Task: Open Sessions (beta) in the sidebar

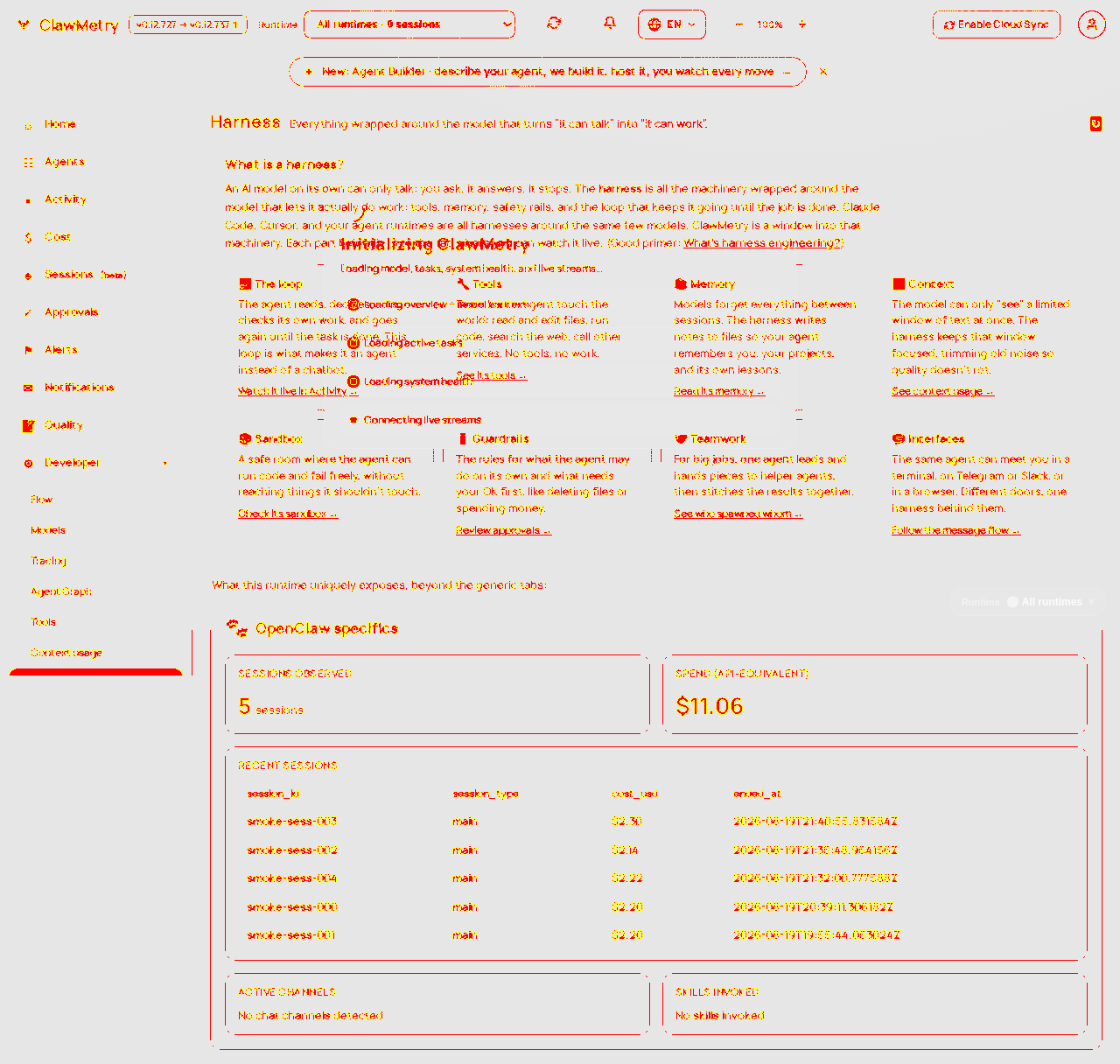Action: click(85, 275)
